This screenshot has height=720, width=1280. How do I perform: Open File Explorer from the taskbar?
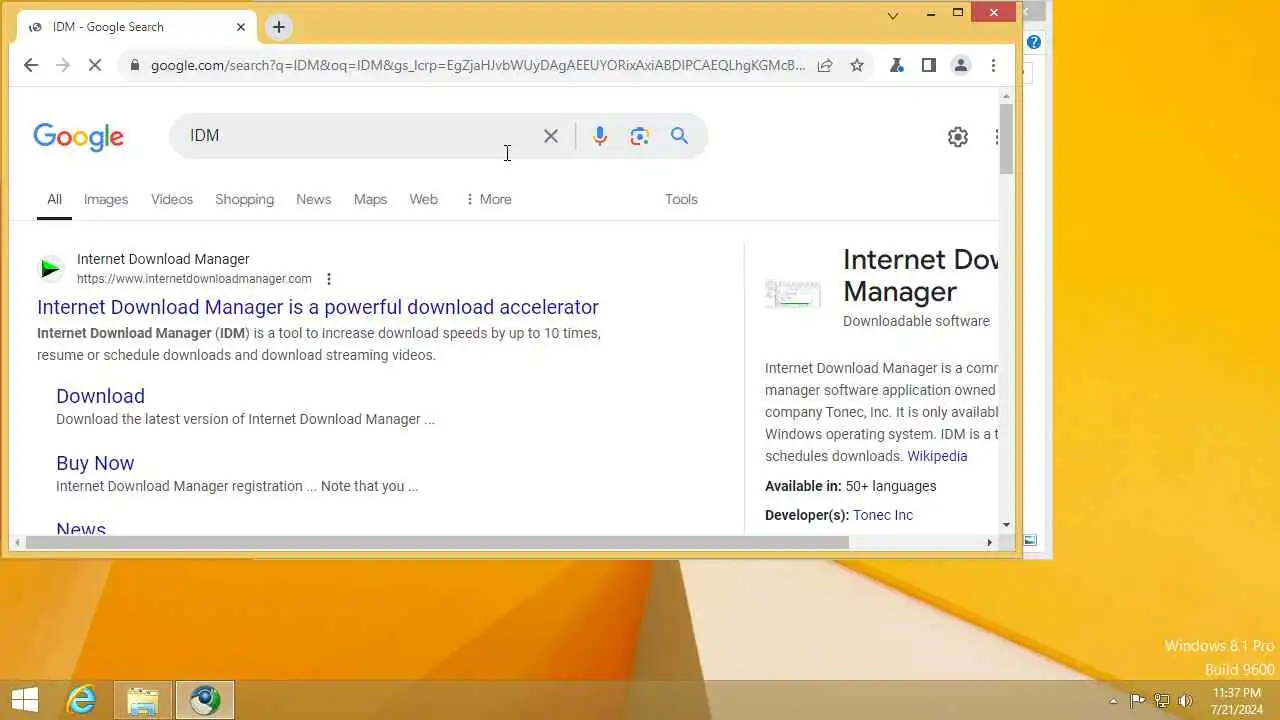click(143, 700)
